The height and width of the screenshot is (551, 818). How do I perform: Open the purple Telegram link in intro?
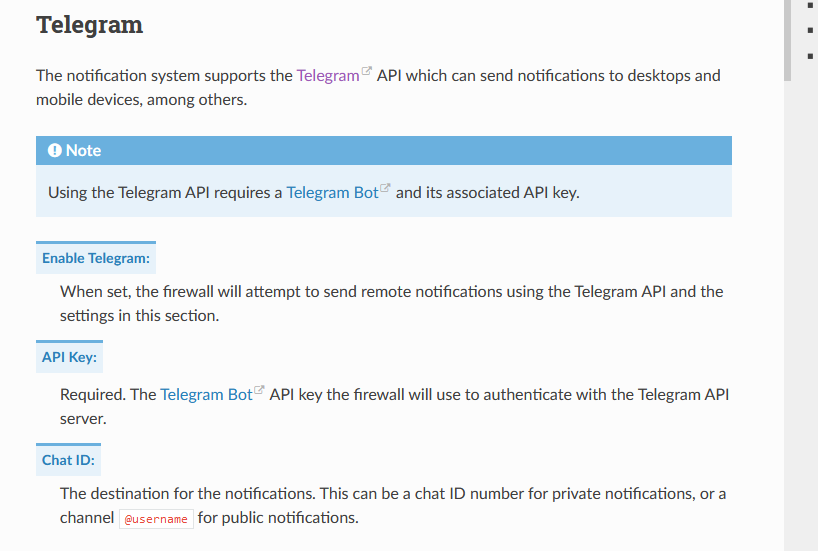(x=327, y=75)
